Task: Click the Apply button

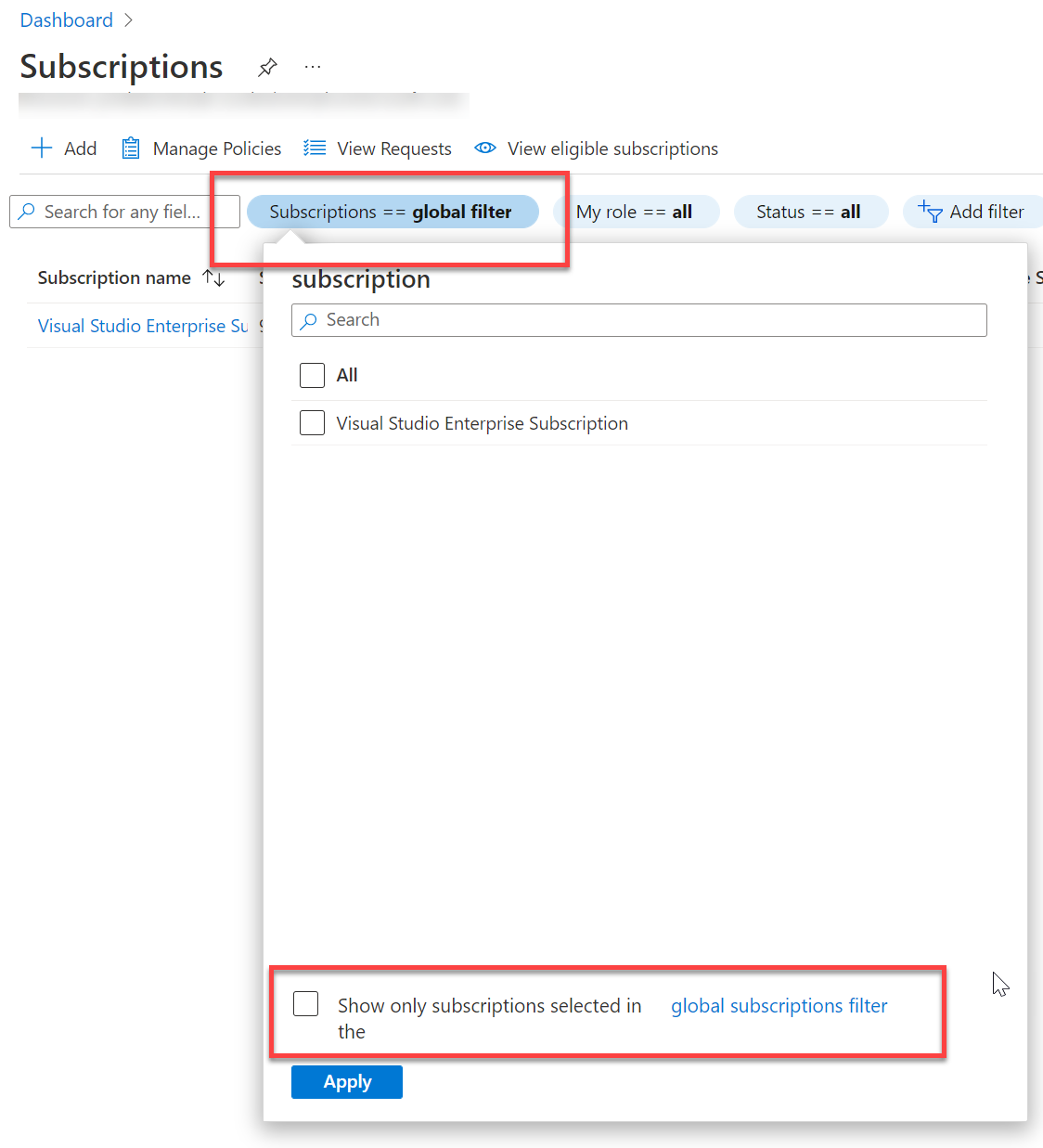Action: tap(346, 1081)
